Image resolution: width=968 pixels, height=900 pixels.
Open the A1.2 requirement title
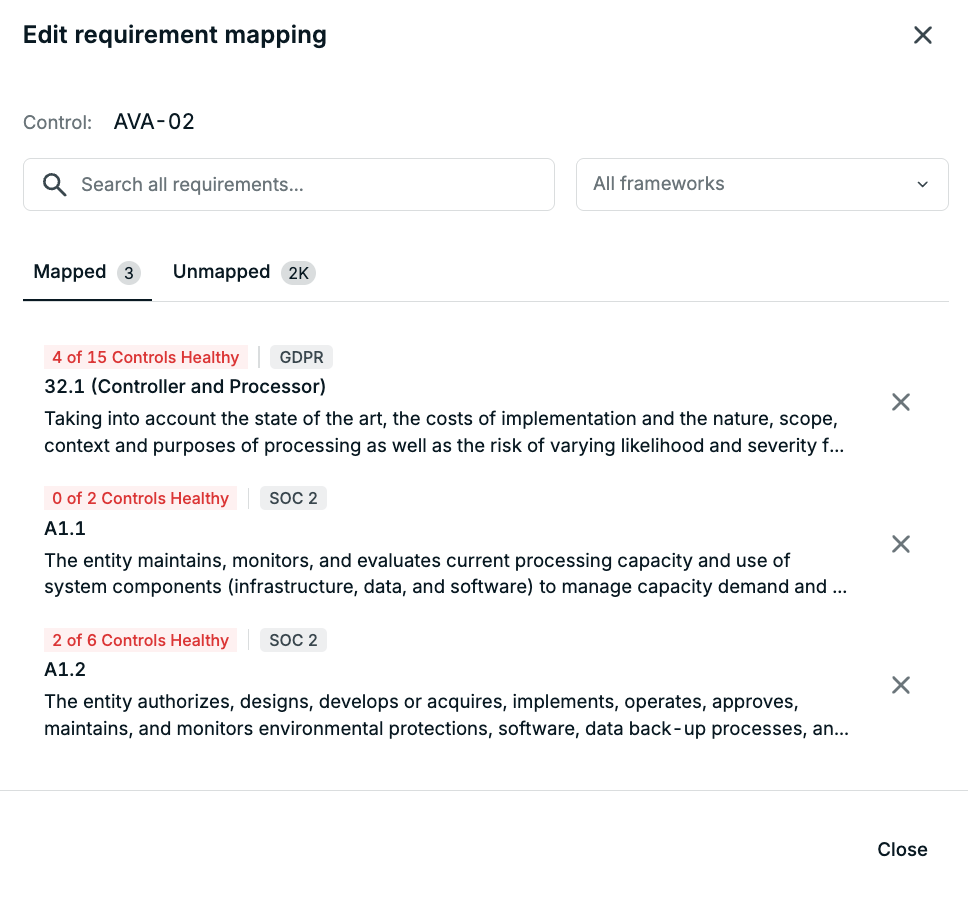click(x=65, y=669)
